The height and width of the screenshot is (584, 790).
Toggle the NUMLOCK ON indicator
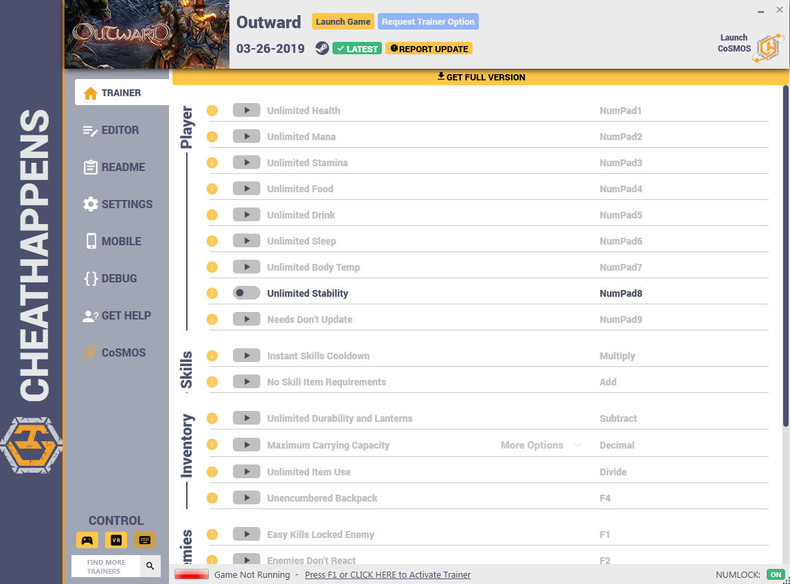click(775, 574)
